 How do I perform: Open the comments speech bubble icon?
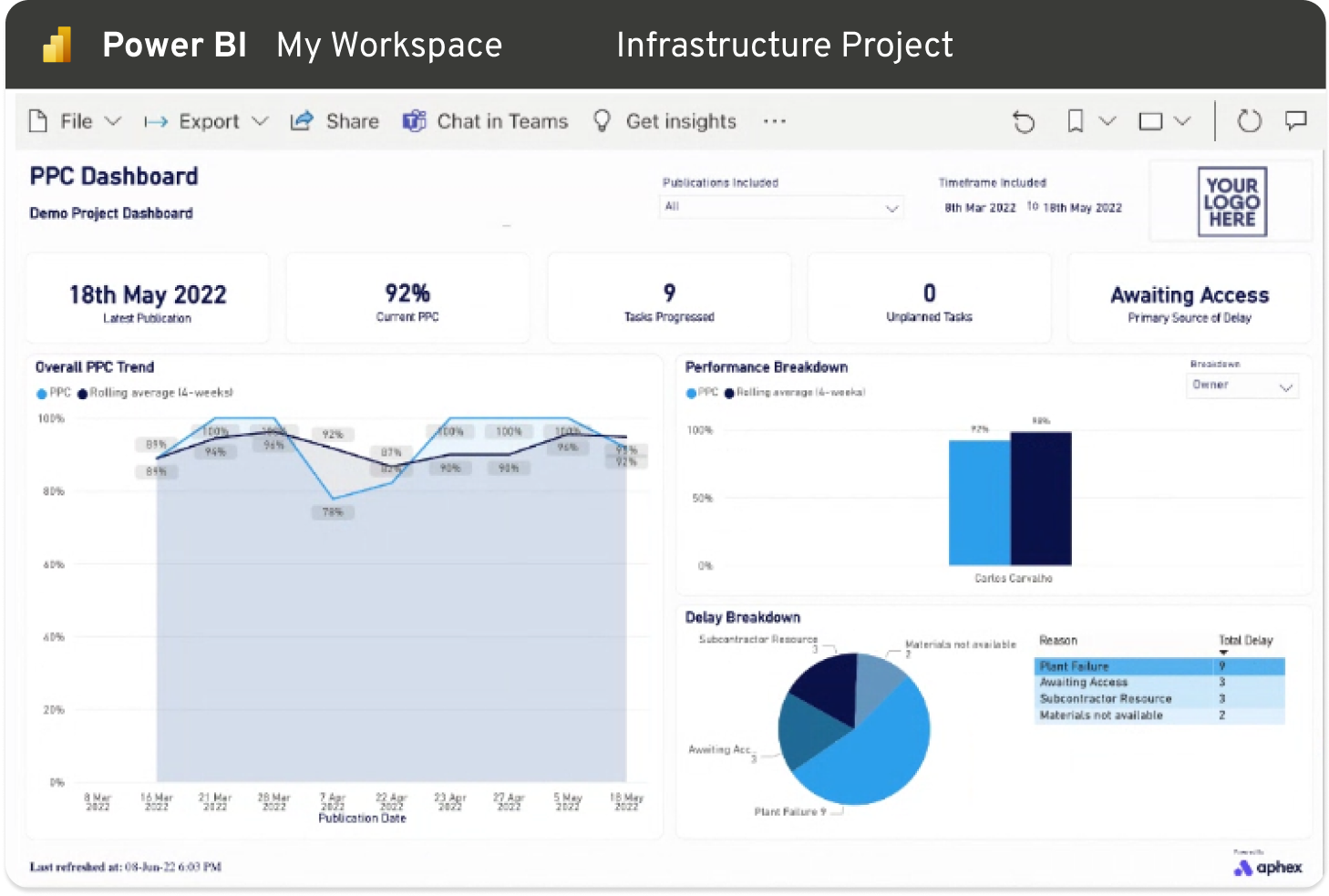1295,121
